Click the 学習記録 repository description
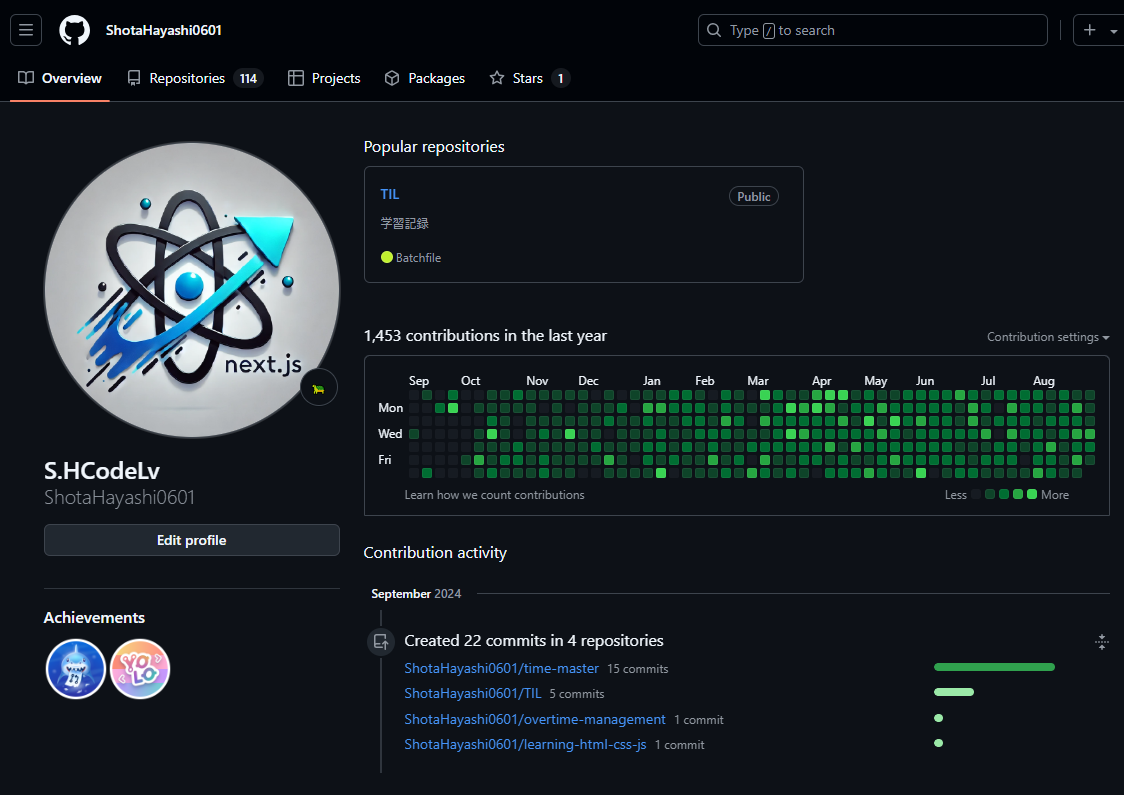The width and height of the screenshot is (1124, 795). pos(404,224)
